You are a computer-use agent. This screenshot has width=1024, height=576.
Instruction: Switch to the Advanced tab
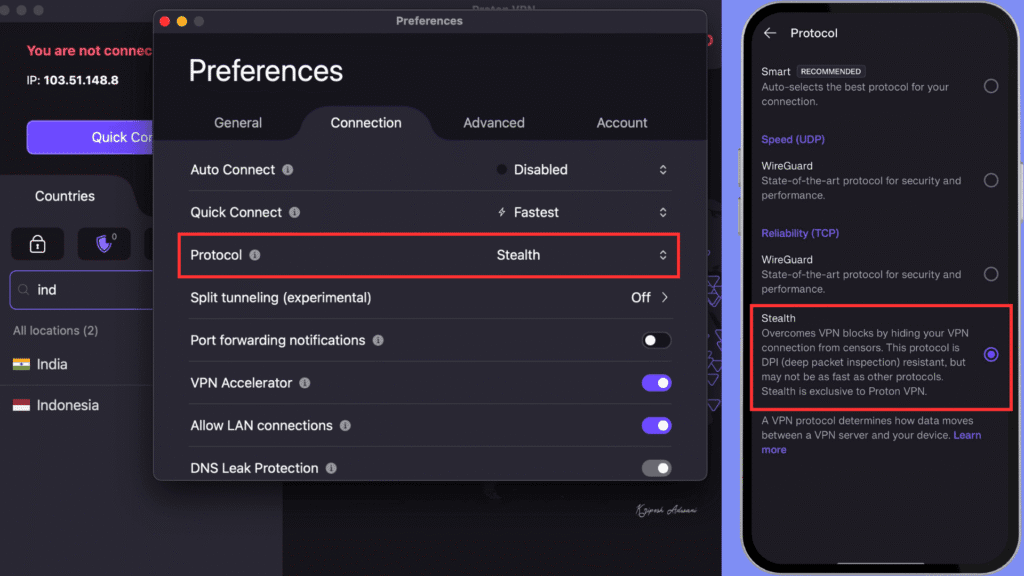pyautogui.click(x=493, y=123)
